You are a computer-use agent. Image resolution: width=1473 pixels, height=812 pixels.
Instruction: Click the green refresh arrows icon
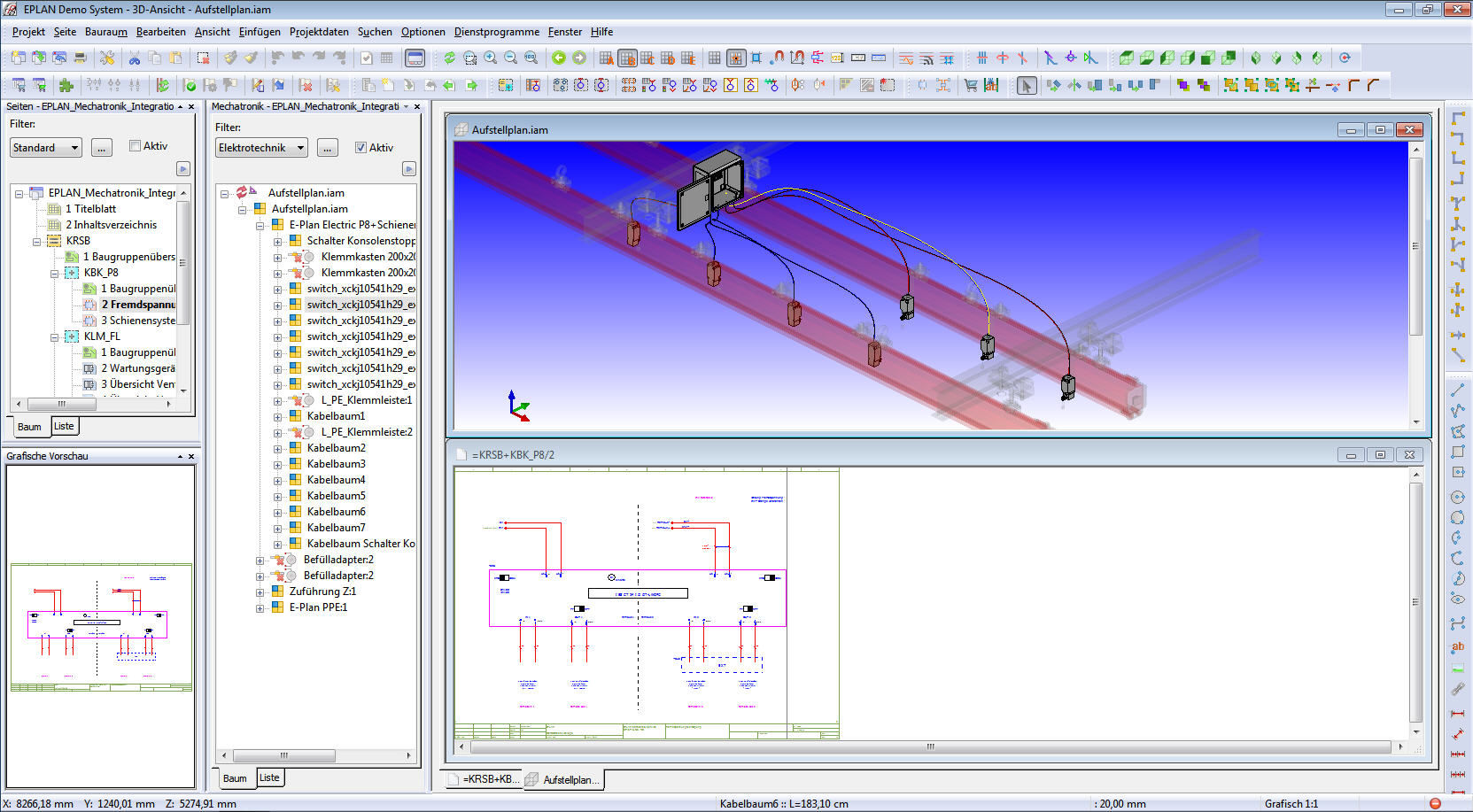coord(450,58)
